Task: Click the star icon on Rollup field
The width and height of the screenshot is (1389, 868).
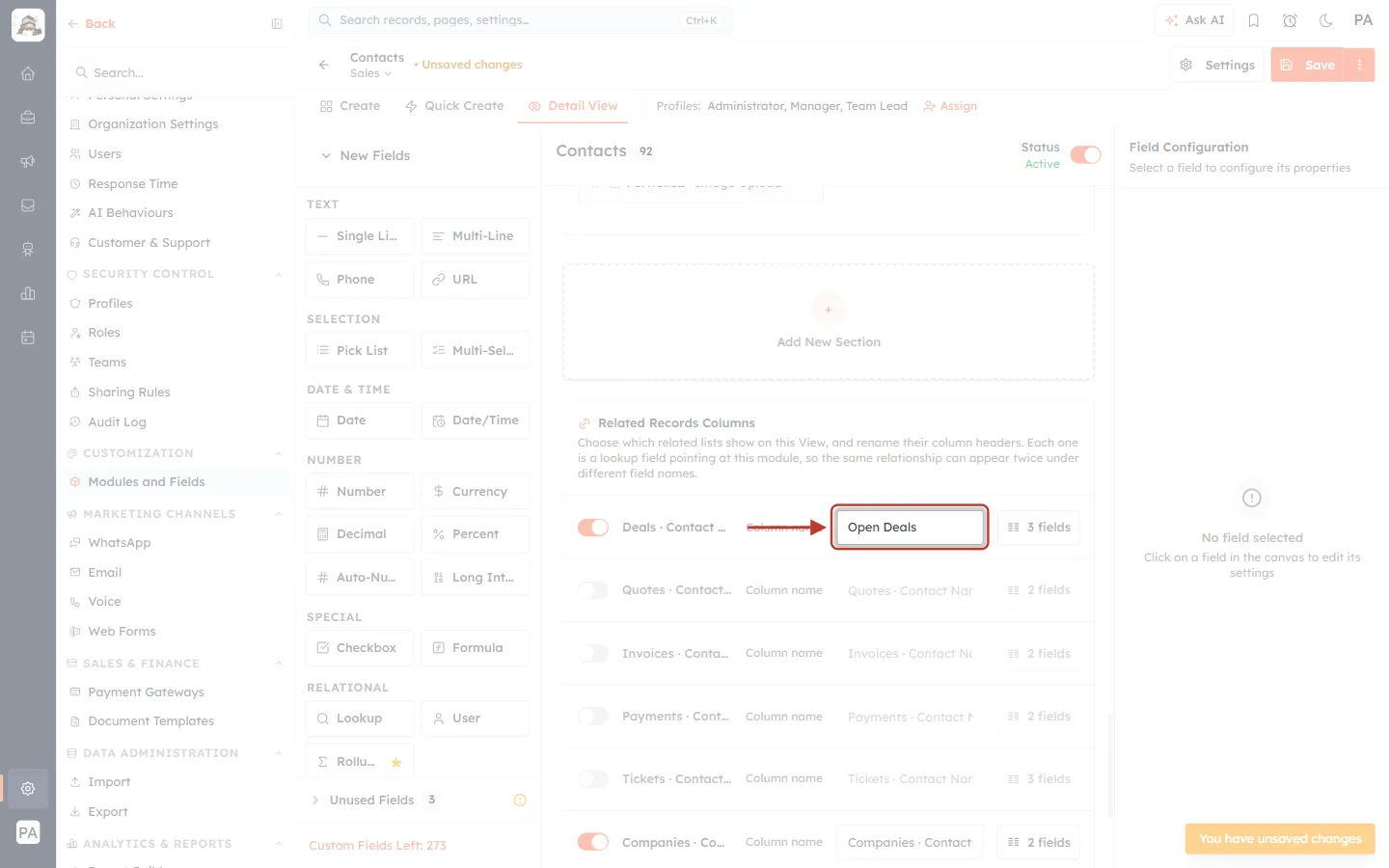Action: [396, 762]
